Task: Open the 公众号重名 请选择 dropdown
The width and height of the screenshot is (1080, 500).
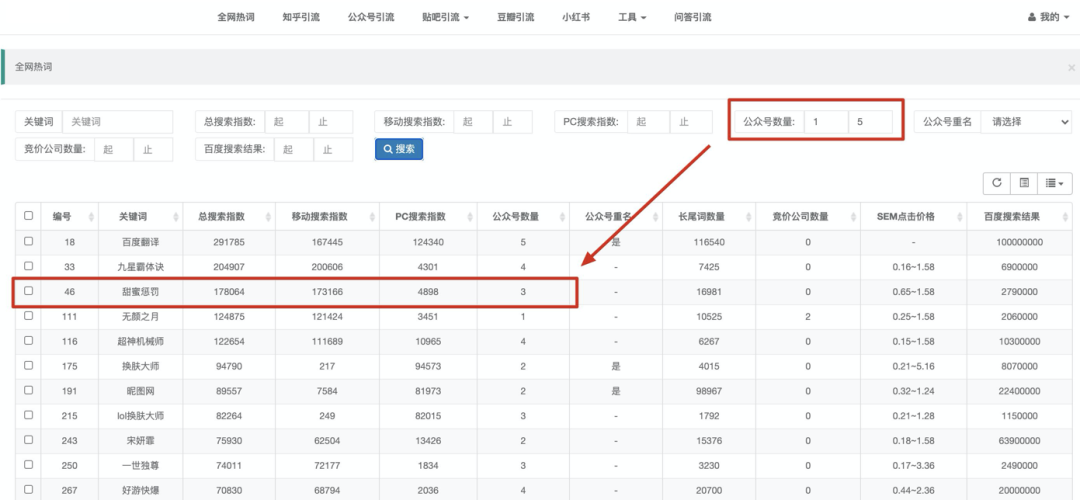Action: (x=1026, y=122)
